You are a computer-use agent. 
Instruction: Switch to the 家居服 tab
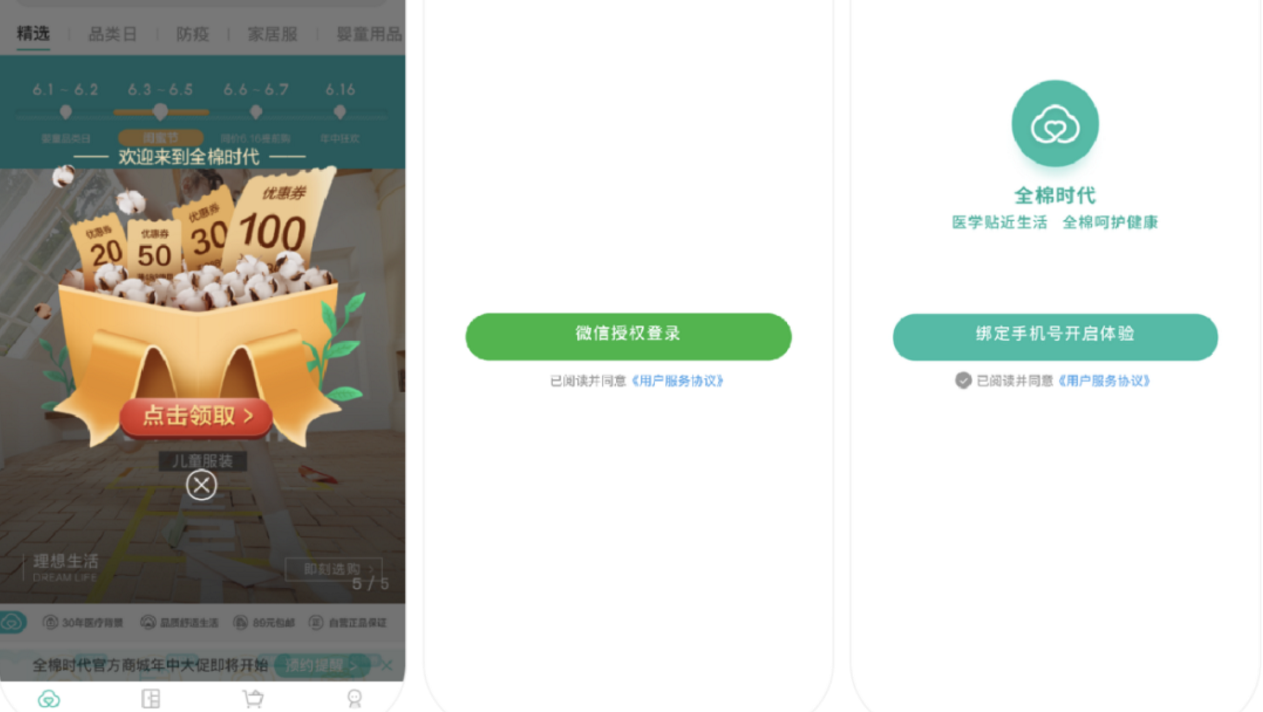click(273, 34)
